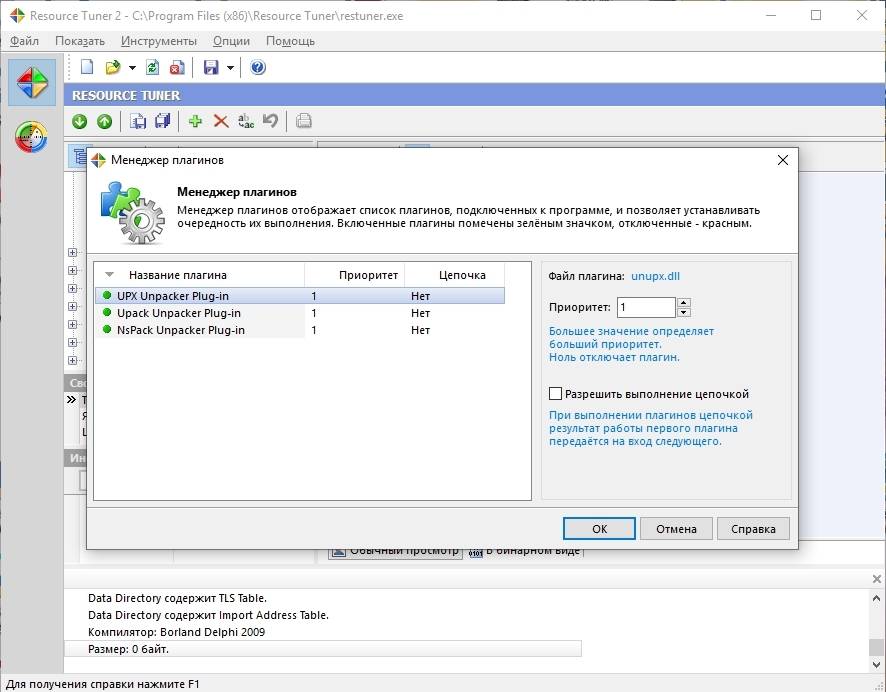
Task: Click the green status dot of UPX Unpacker
Action: 107,295
